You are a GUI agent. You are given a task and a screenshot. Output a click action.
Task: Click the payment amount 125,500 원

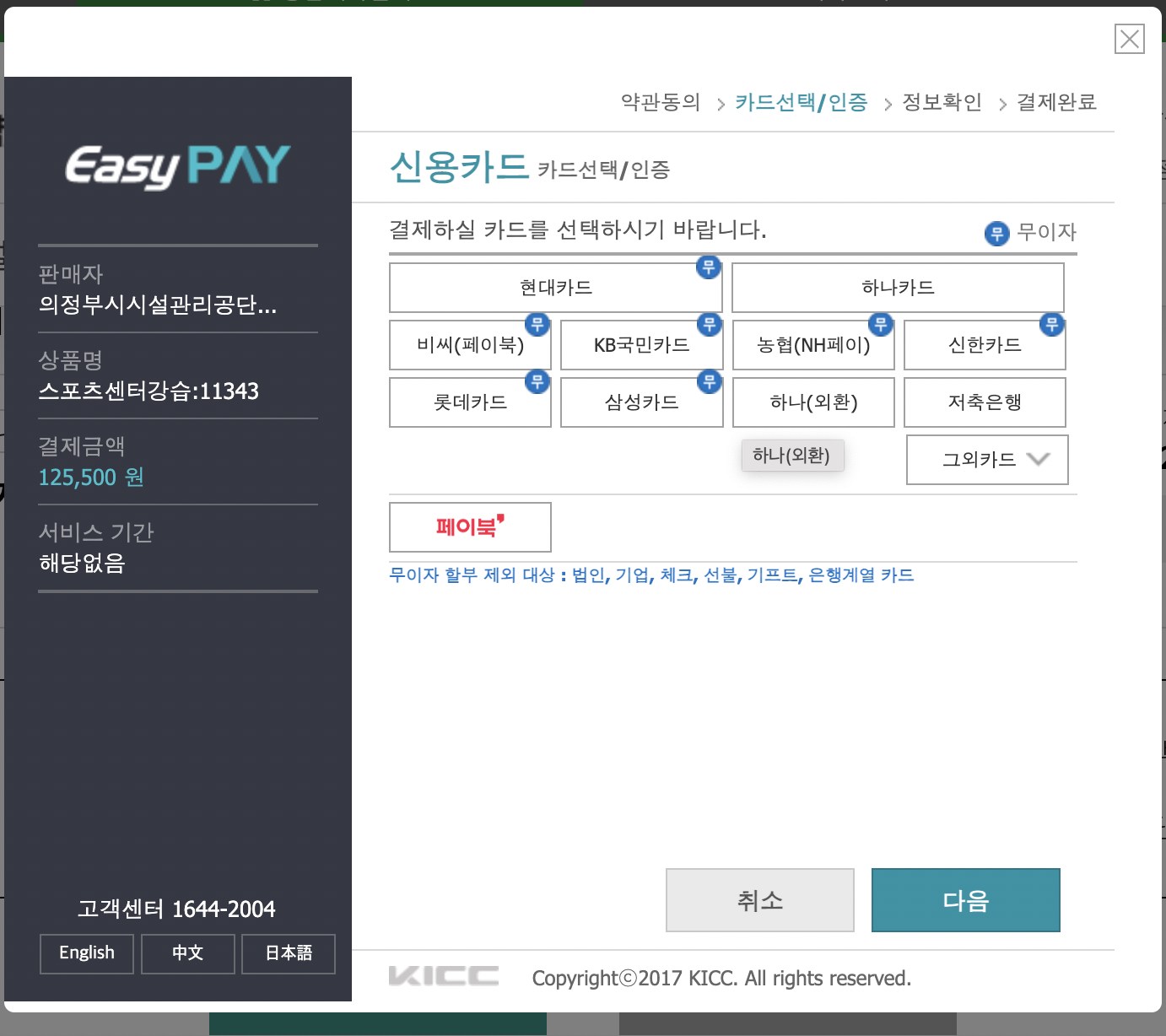91,478
